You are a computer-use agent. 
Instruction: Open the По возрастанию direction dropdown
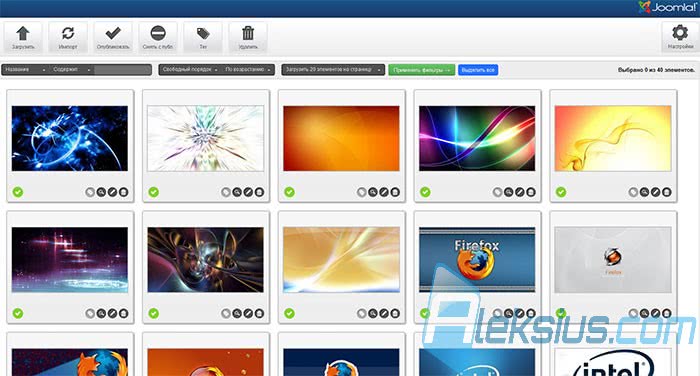[248, 70]
